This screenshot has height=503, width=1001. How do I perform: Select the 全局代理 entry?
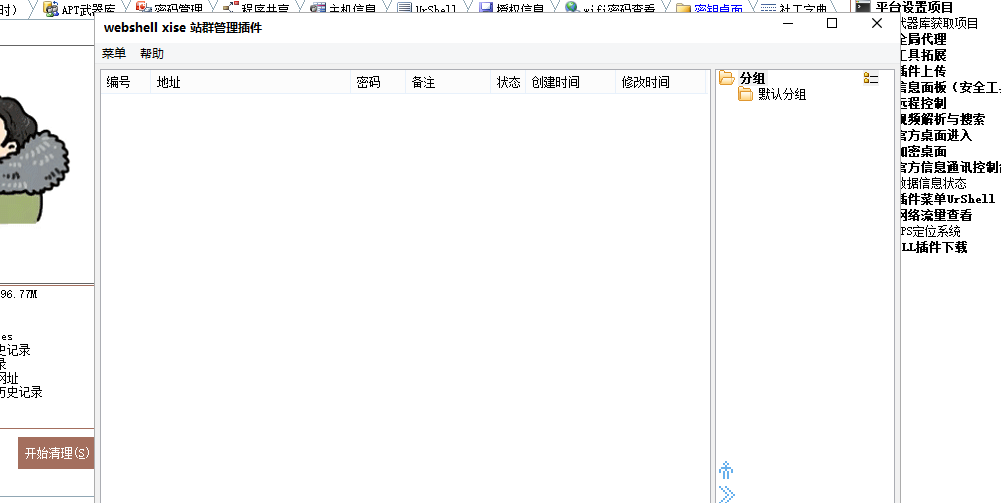click(922, 39)
